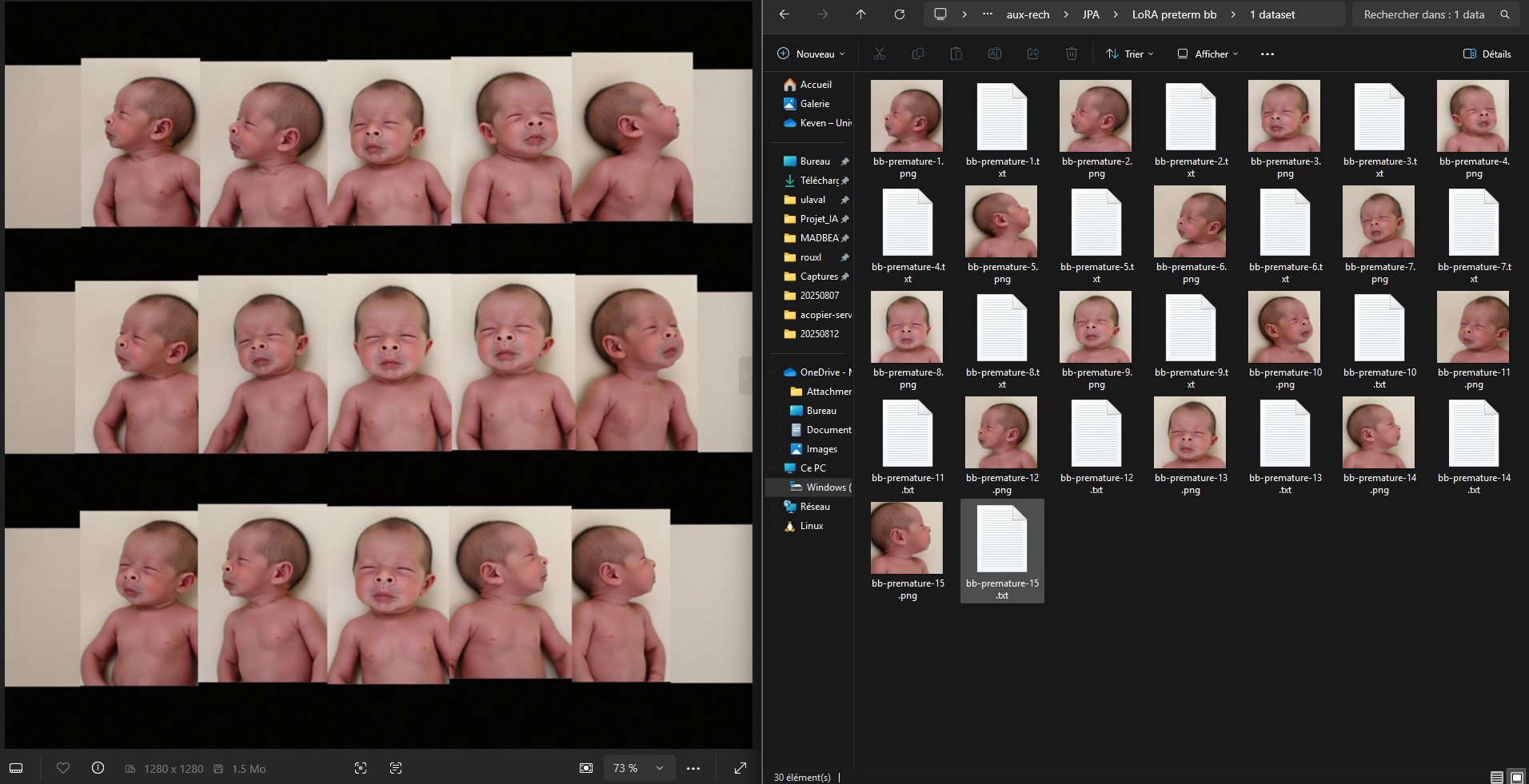Click the Cut scissors icon
This screenshot has height=784, width=1529.
click(879, 54)
